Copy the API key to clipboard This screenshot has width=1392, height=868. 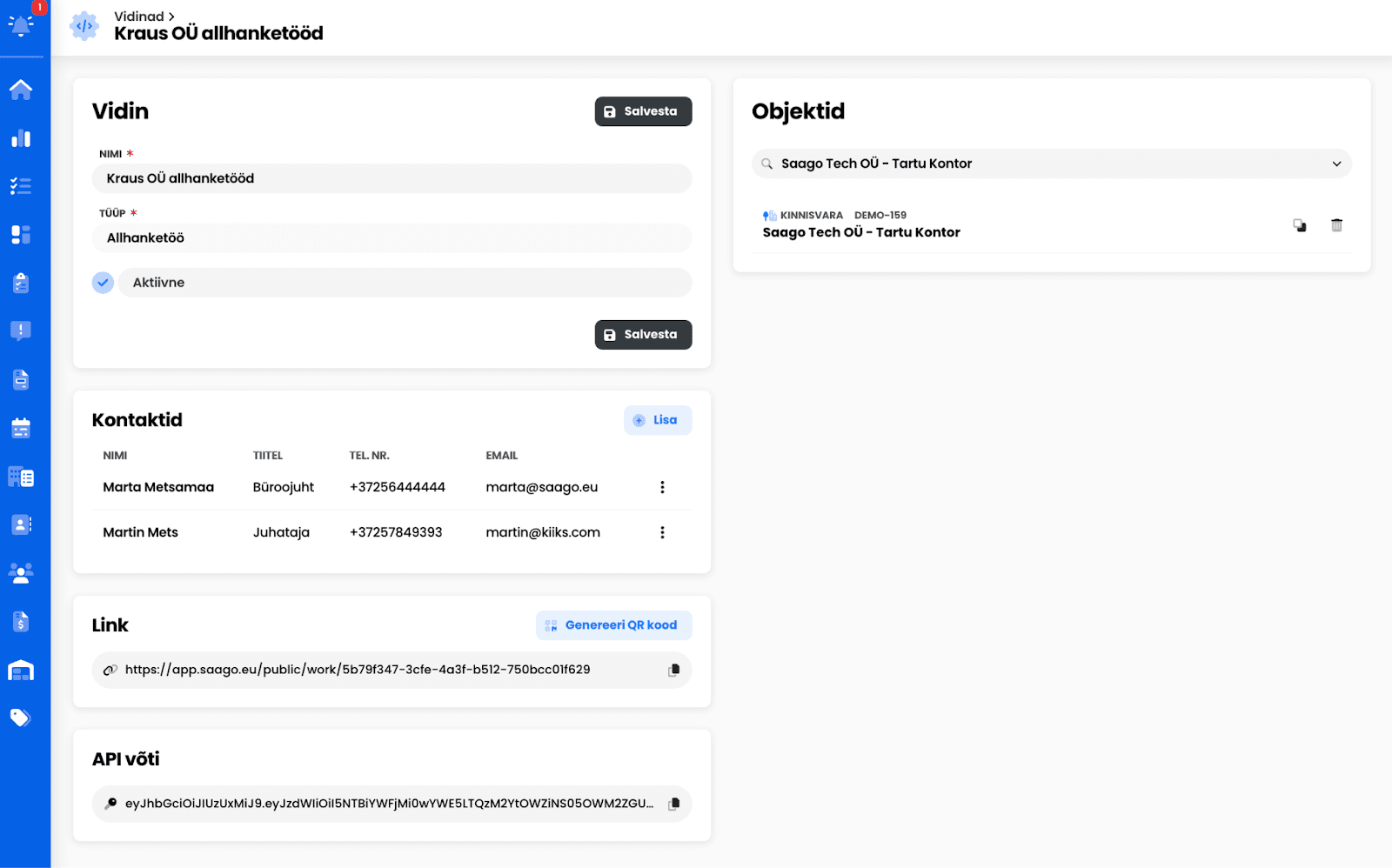coord(673,805)
